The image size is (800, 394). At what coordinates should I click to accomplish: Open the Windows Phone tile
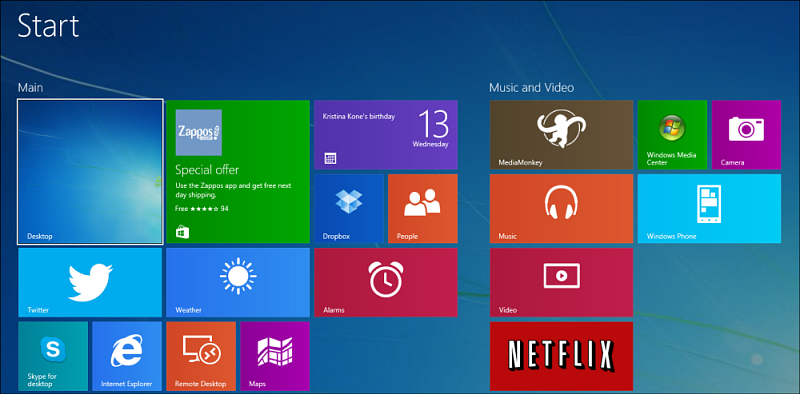[709, 208]
